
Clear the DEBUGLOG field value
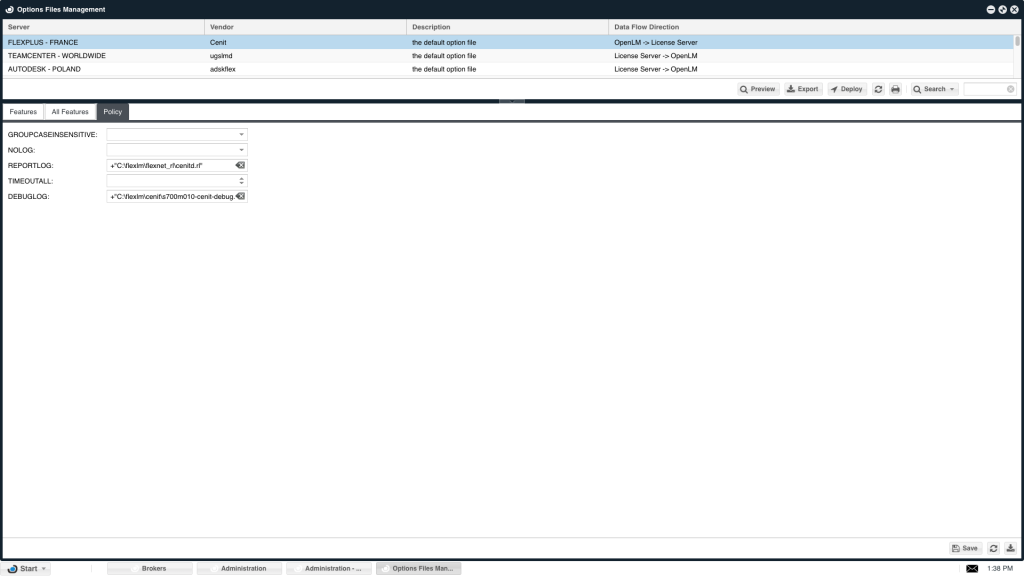tap(241, 196)
